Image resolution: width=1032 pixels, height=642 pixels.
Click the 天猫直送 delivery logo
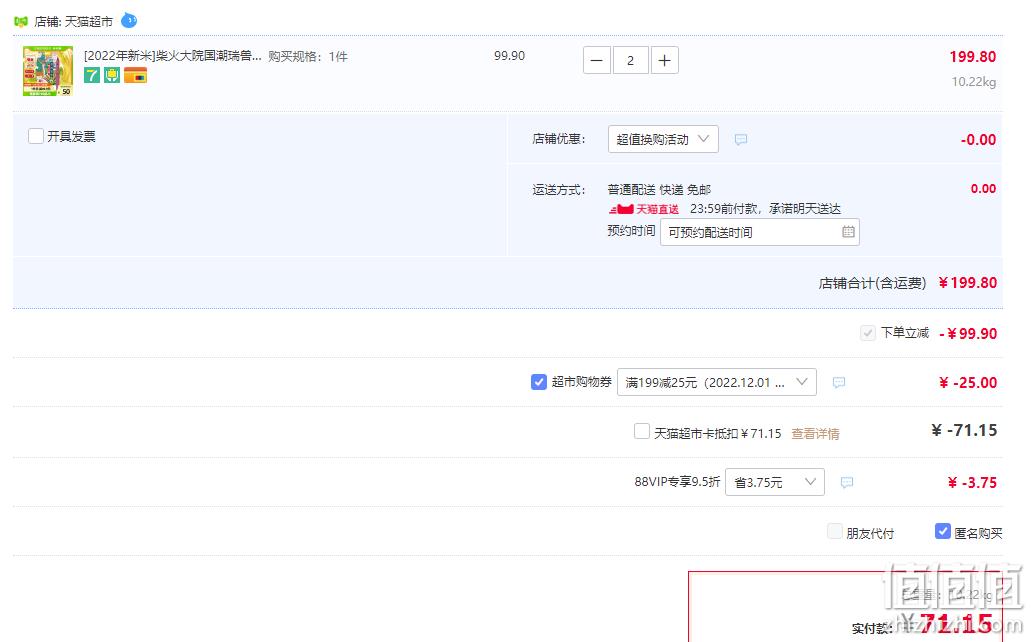click(644, 209)
